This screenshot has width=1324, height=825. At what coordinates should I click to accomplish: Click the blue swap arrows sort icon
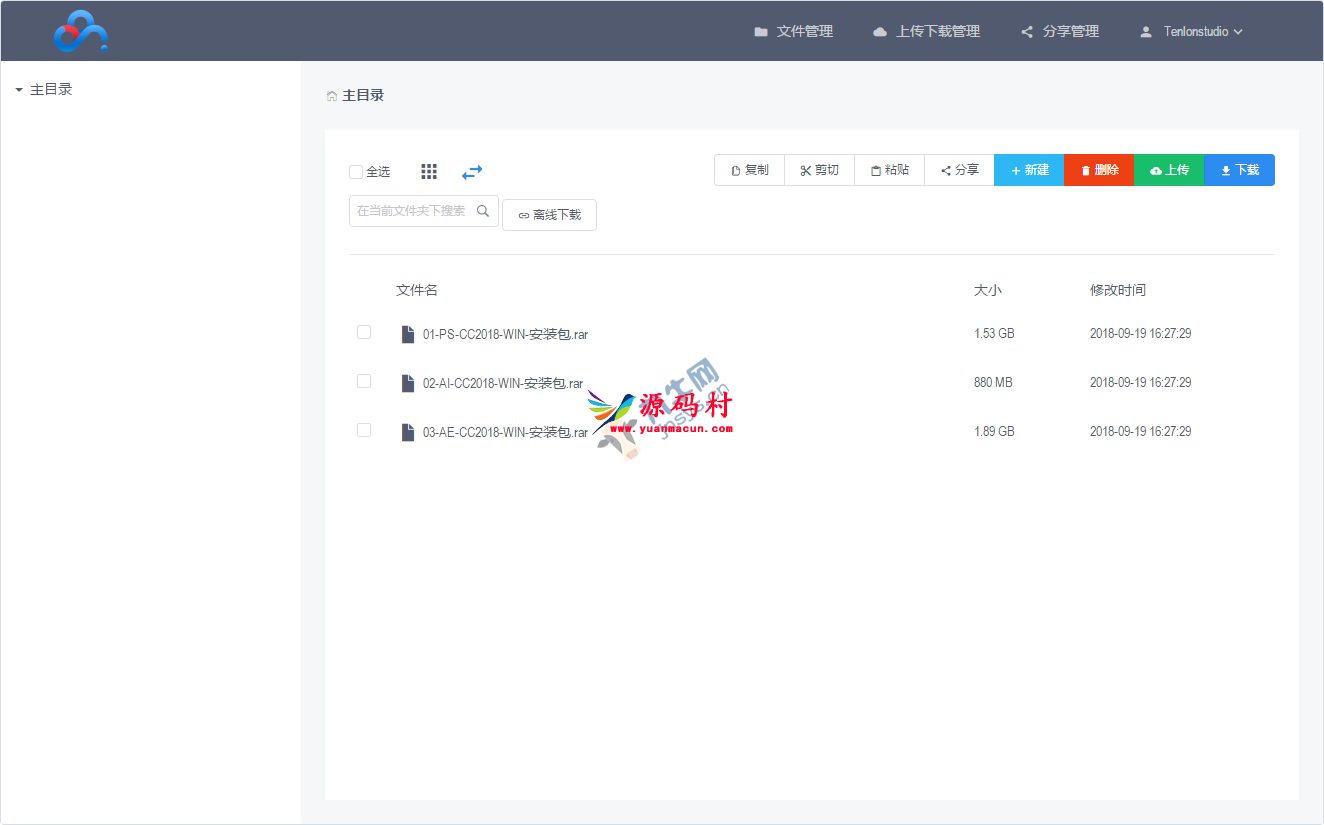[x=472, y=172]
